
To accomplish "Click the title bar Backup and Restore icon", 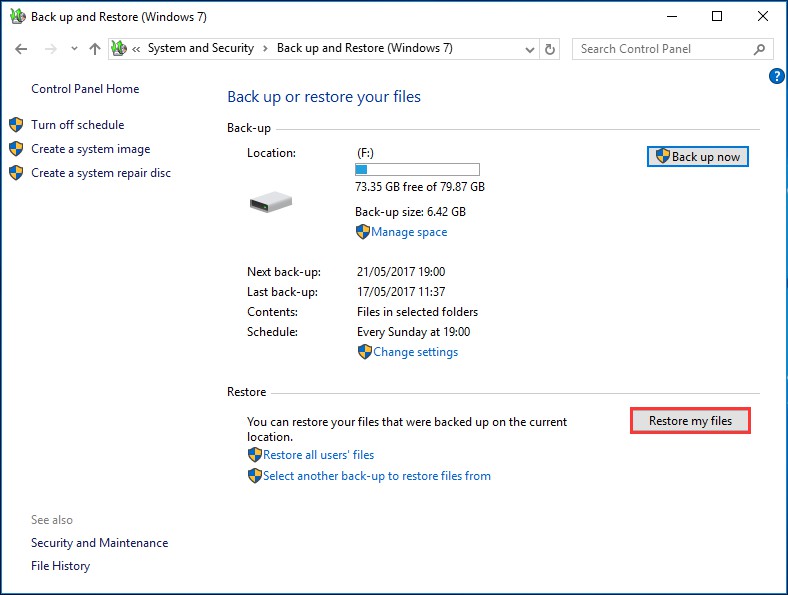I will point(18,17).
